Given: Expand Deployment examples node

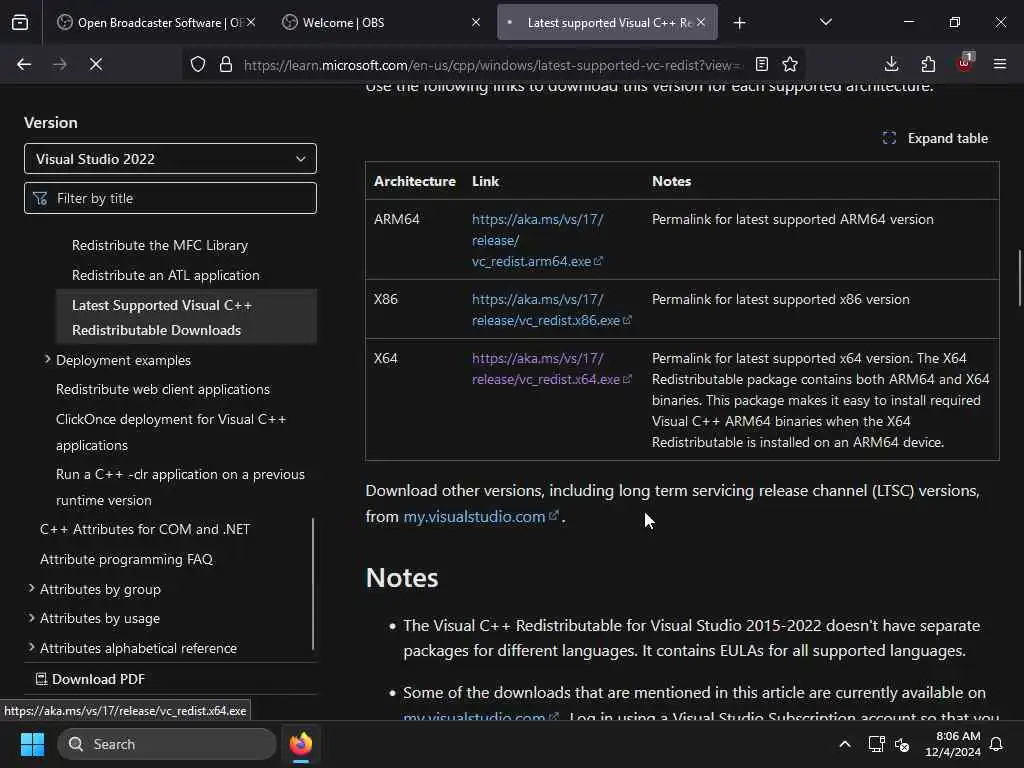Looking at the screenshot, I should tap(47, 359).
